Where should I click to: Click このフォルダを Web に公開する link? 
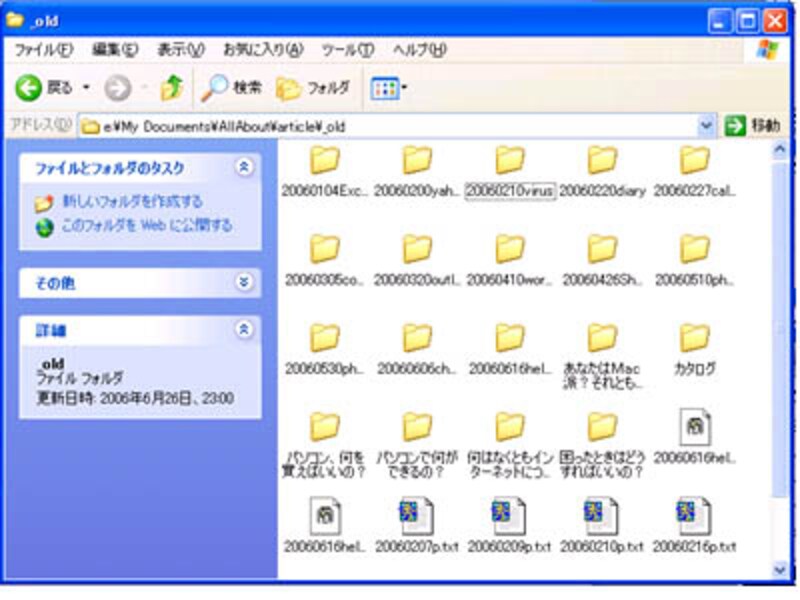pos(146,225)
